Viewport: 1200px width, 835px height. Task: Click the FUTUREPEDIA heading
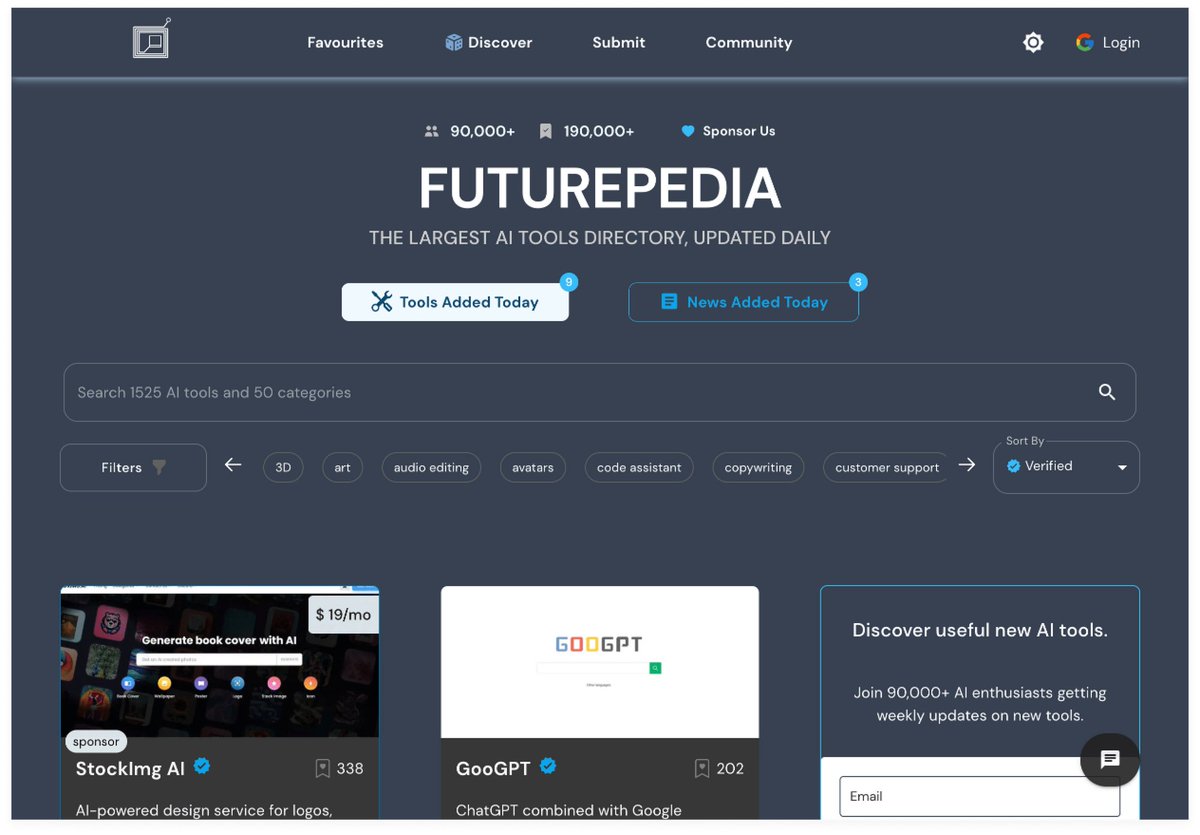coord(600,187)
